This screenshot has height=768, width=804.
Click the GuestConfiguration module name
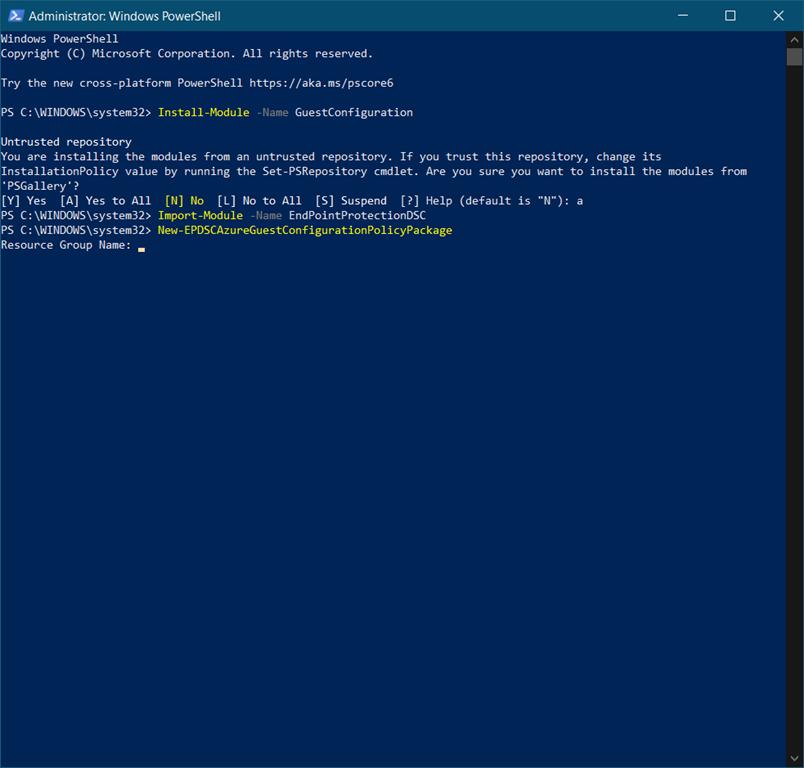[x=354, y=112]
